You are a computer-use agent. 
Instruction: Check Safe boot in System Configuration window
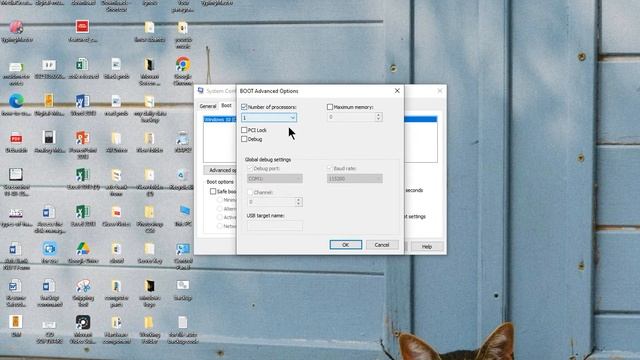213,191
